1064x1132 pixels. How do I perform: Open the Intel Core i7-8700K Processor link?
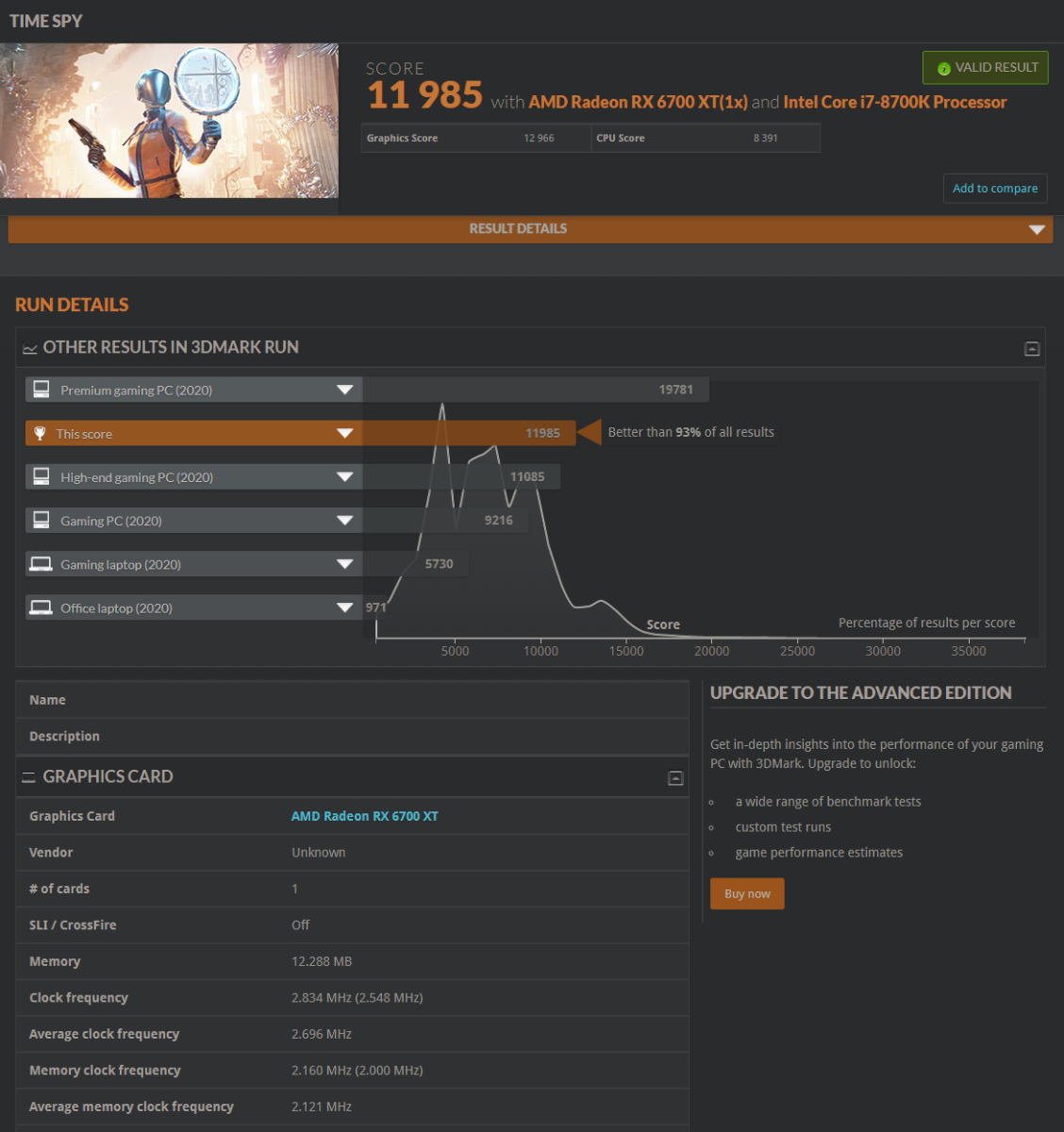coord(895,102)
